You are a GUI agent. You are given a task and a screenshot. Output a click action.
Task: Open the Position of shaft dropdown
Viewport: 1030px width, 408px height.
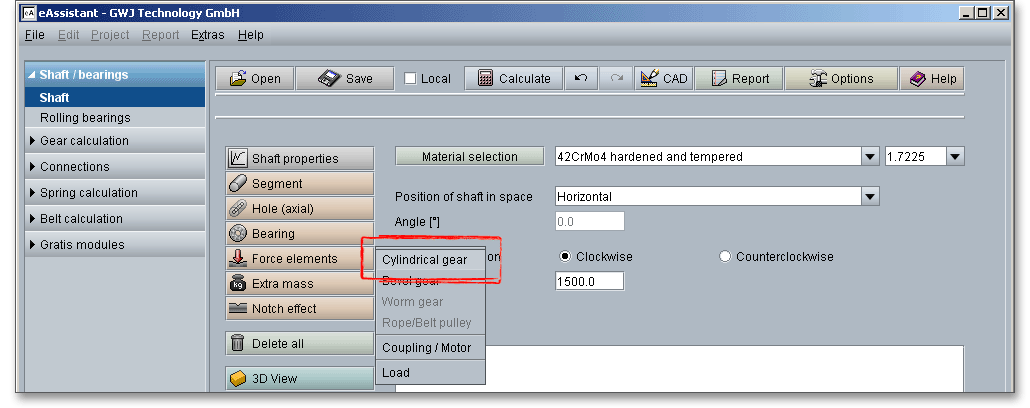(x=869, y=197)
